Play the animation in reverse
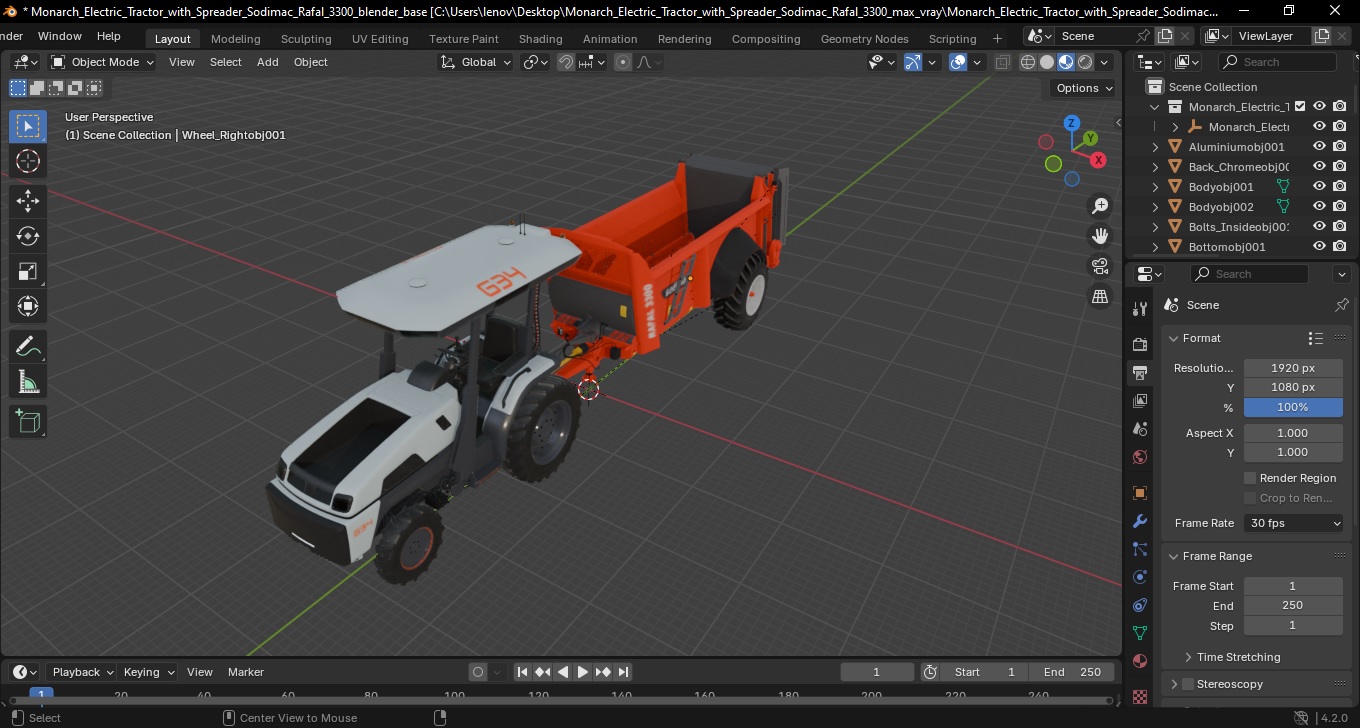 pyautogui.click(x=563, y=672)
